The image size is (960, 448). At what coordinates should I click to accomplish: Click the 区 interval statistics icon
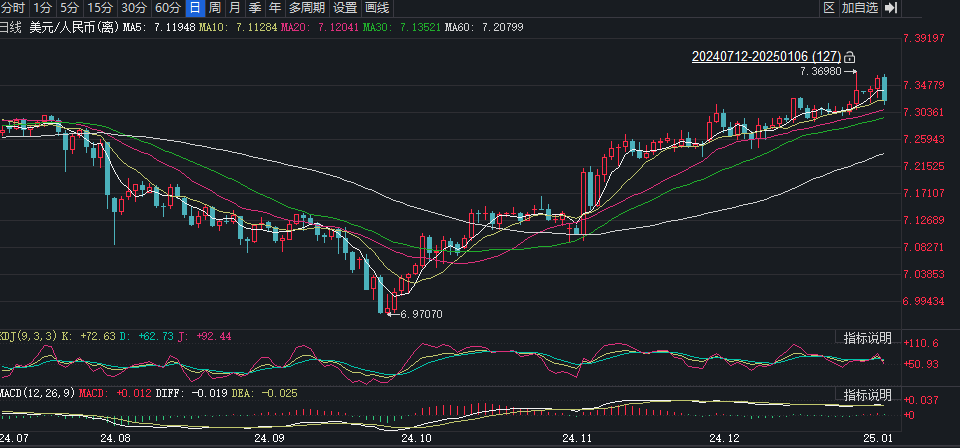coord(828,8)
